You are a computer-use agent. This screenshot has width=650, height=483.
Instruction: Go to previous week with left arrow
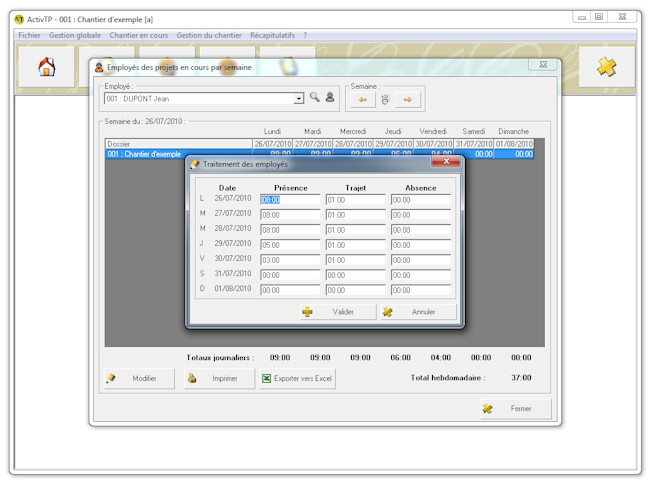(x=362, y=99)
